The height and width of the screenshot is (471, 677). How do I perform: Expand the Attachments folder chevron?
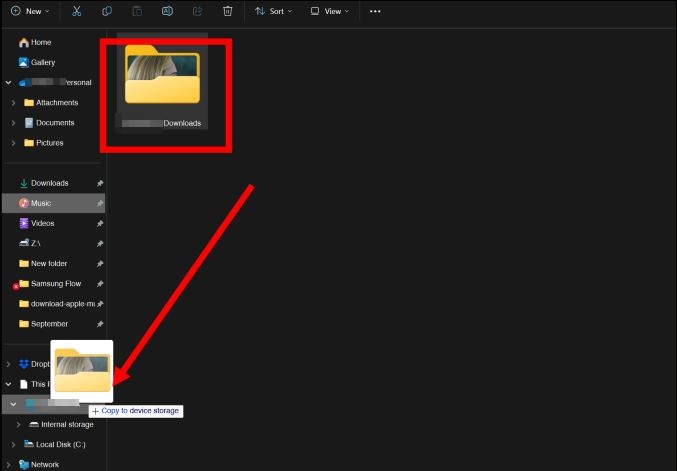pos(13,103)
